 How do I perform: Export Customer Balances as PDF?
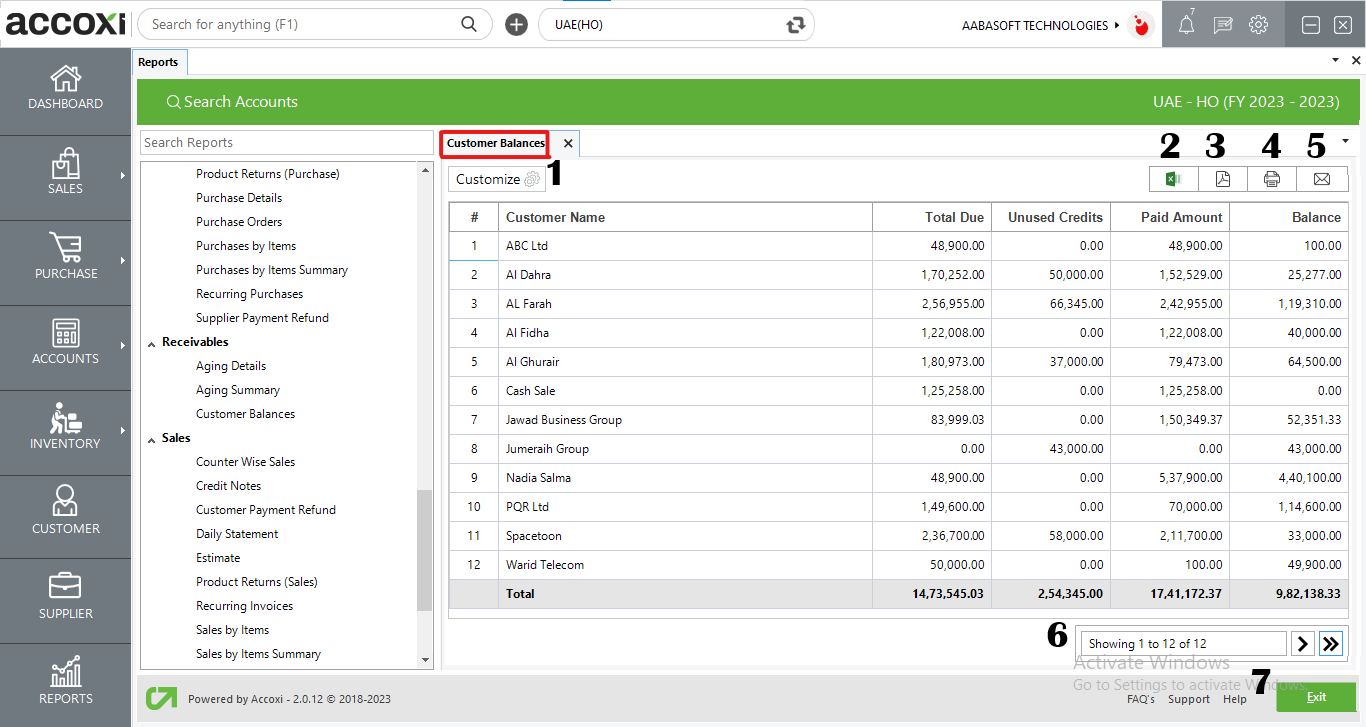pos(1222,178)
